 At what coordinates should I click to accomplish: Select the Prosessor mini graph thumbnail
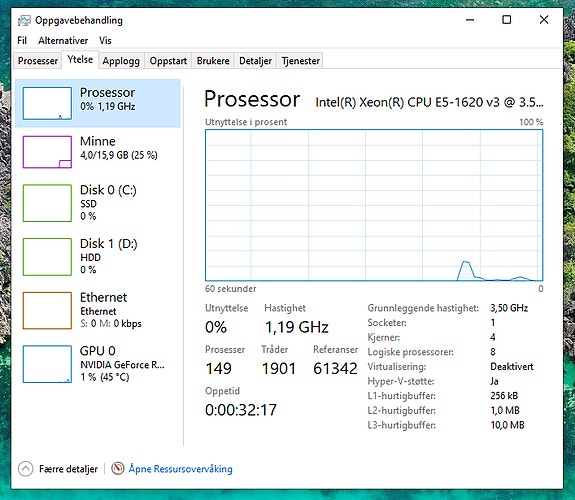click(x=47, y=103)
